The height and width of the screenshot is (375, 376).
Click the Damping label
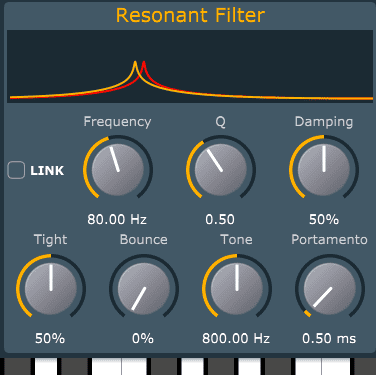pos(324,122)
